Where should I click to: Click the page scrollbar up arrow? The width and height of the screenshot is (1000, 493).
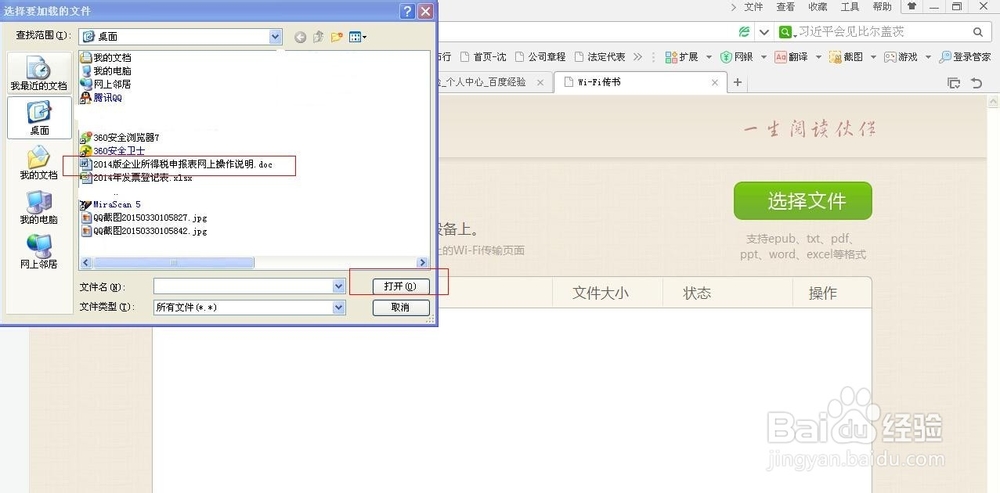click(x=994, y=101)
